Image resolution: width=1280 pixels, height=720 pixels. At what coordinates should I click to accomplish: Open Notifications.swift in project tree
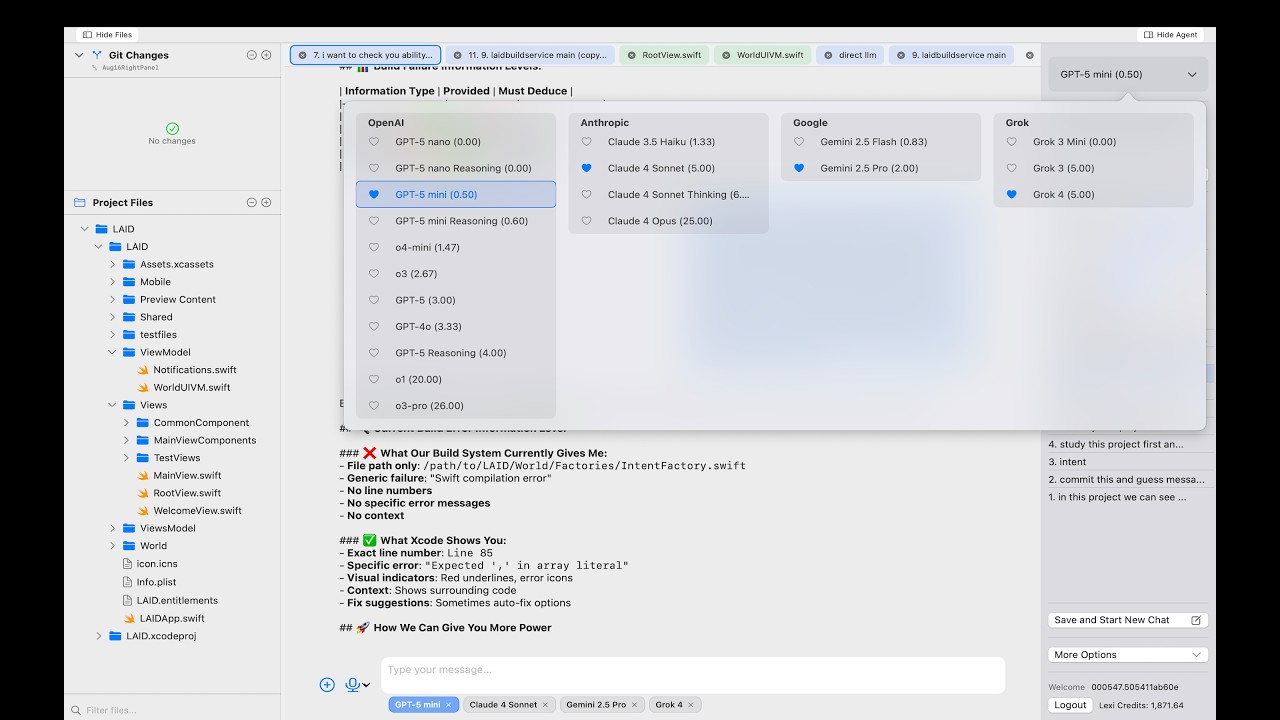(195, 370)
